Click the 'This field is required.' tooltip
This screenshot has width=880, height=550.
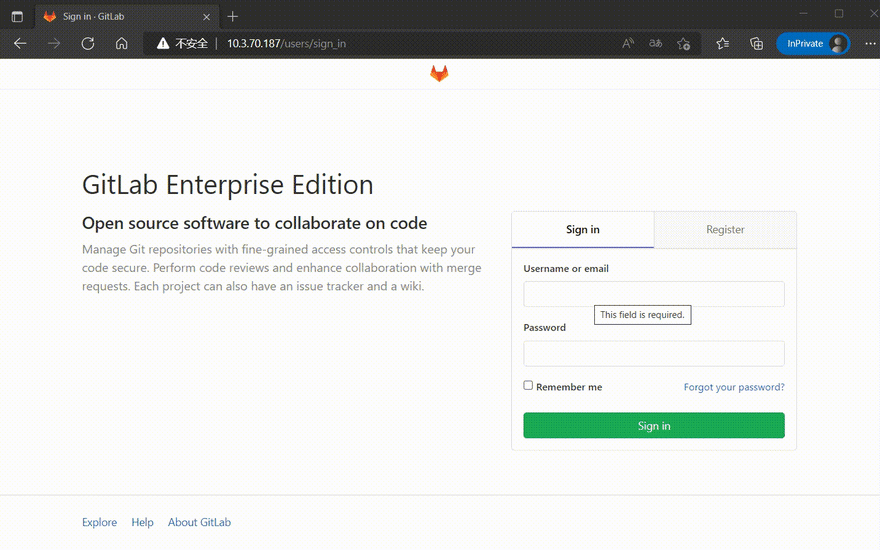(643, 315)
